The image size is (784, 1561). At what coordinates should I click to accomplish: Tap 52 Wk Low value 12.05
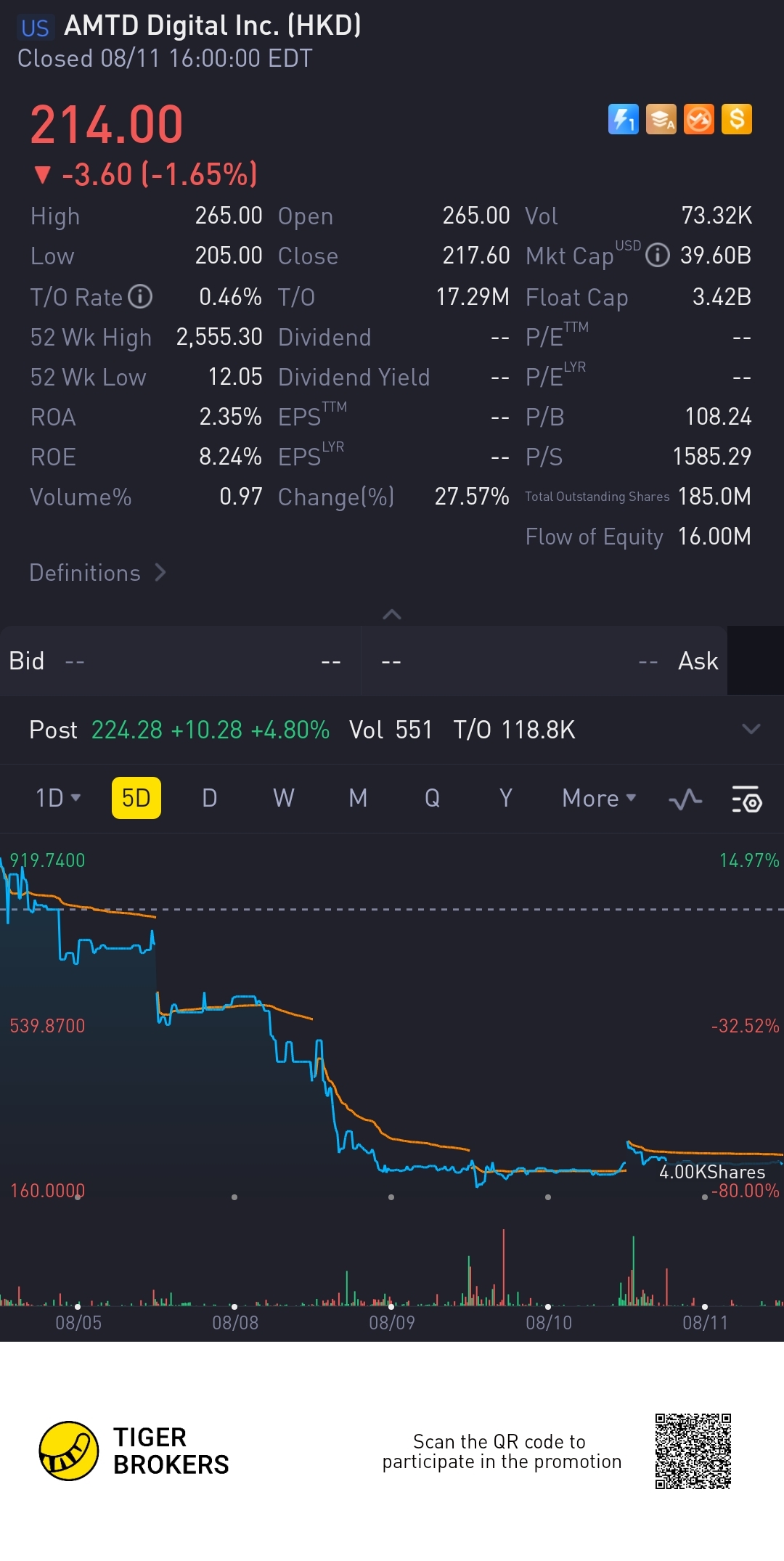[x=235, y=377]
